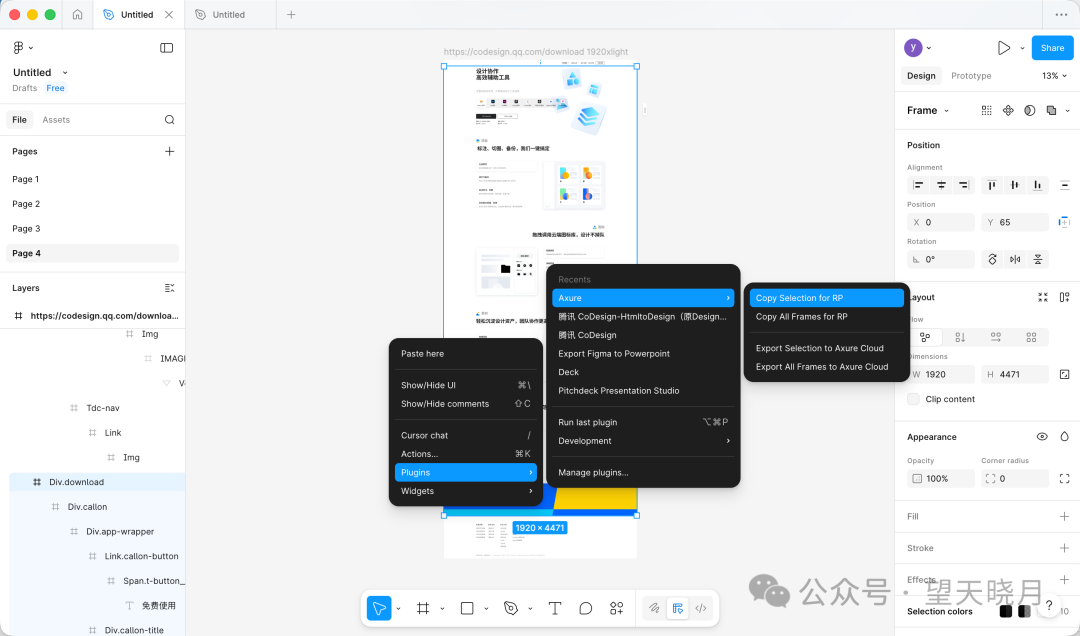Add a Fill with plus button
This screenshot has height=636, width=1080.
pyautogui.click(x=1064, y=516)
